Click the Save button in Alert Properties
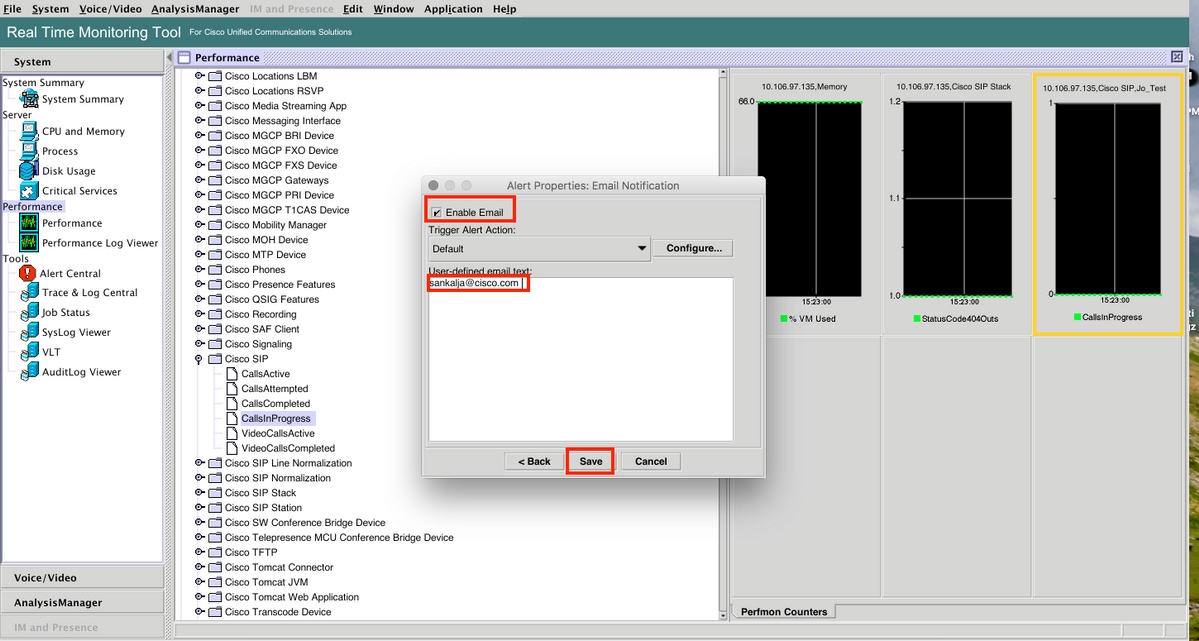Image resolution: width=1199 pixels, height=641 pixels. pos(590,461)
